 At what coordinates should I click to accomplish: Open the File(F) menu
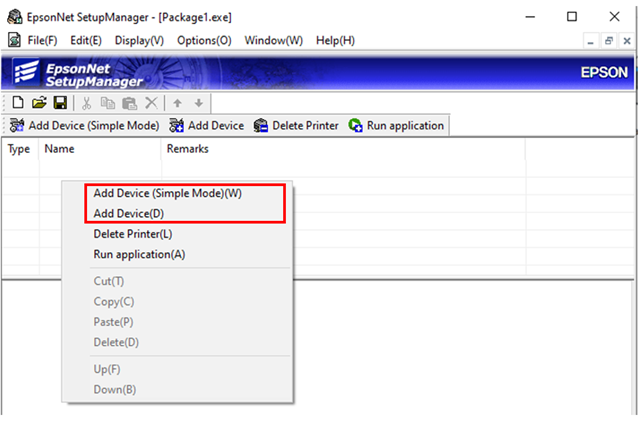pyautogui.click(x=42, y=40)
